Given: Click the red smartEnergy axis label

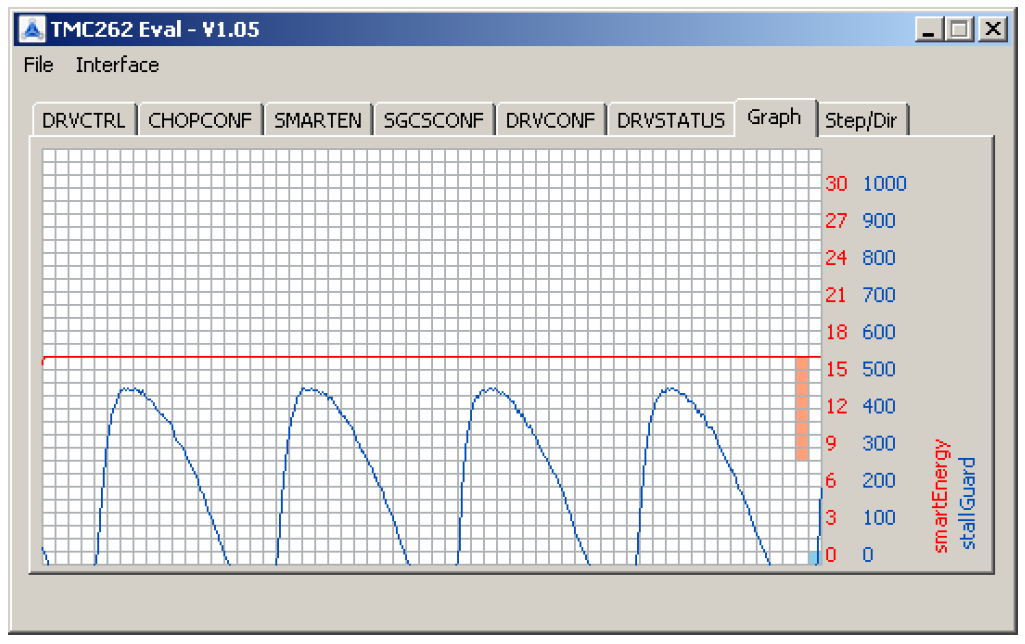Looking at the screenshot, I should (x=941, y=496).
